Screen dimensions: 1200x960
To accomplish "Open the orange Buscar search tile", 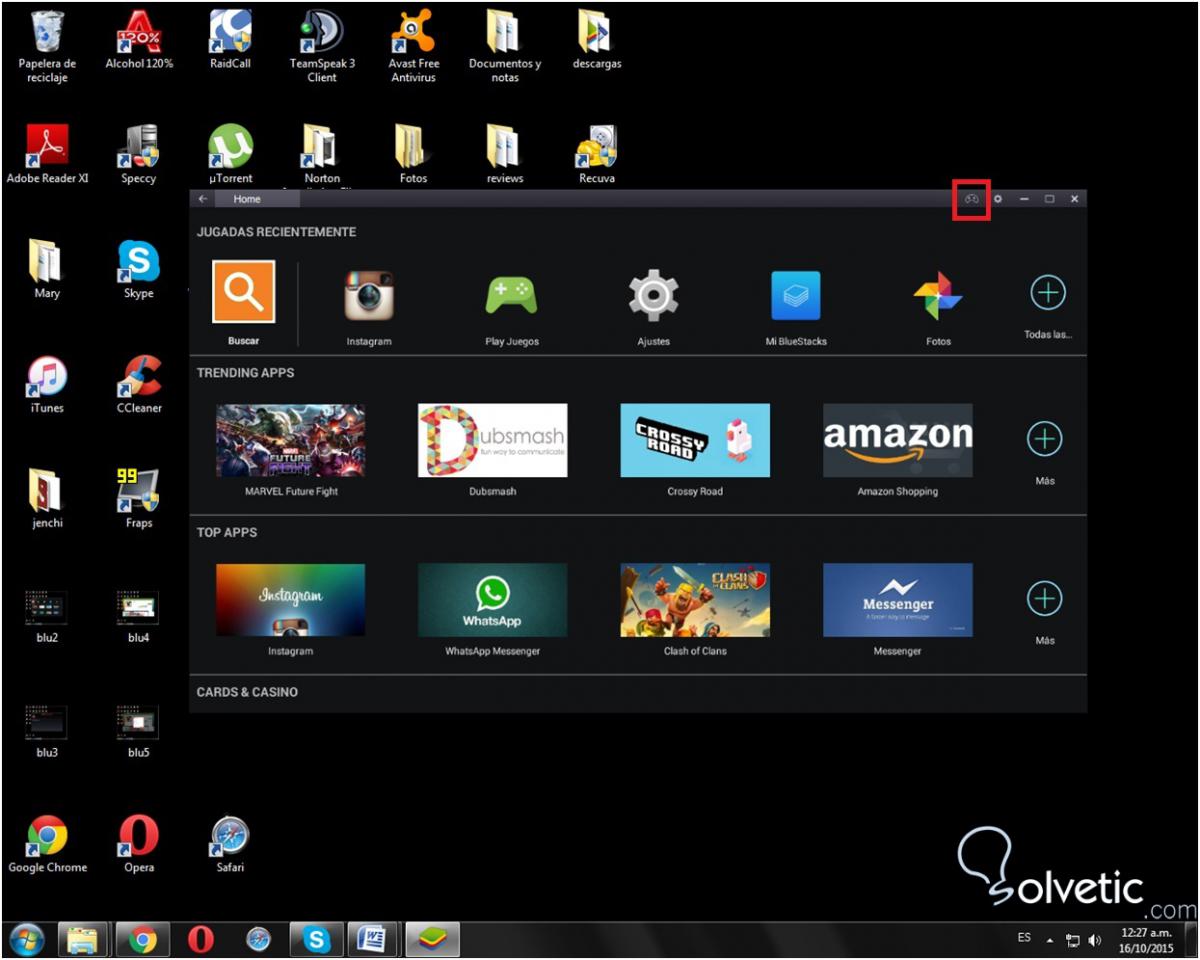I will (244, 291).
